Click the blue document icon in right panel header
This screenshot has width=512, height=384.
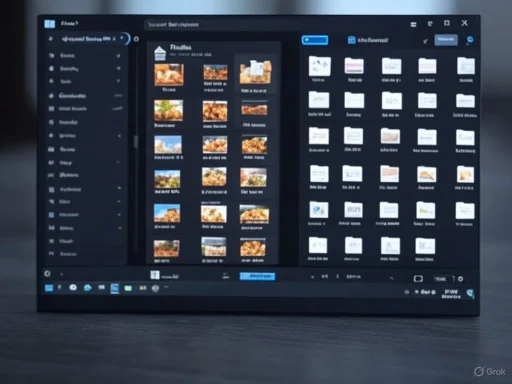pos(351,40)
